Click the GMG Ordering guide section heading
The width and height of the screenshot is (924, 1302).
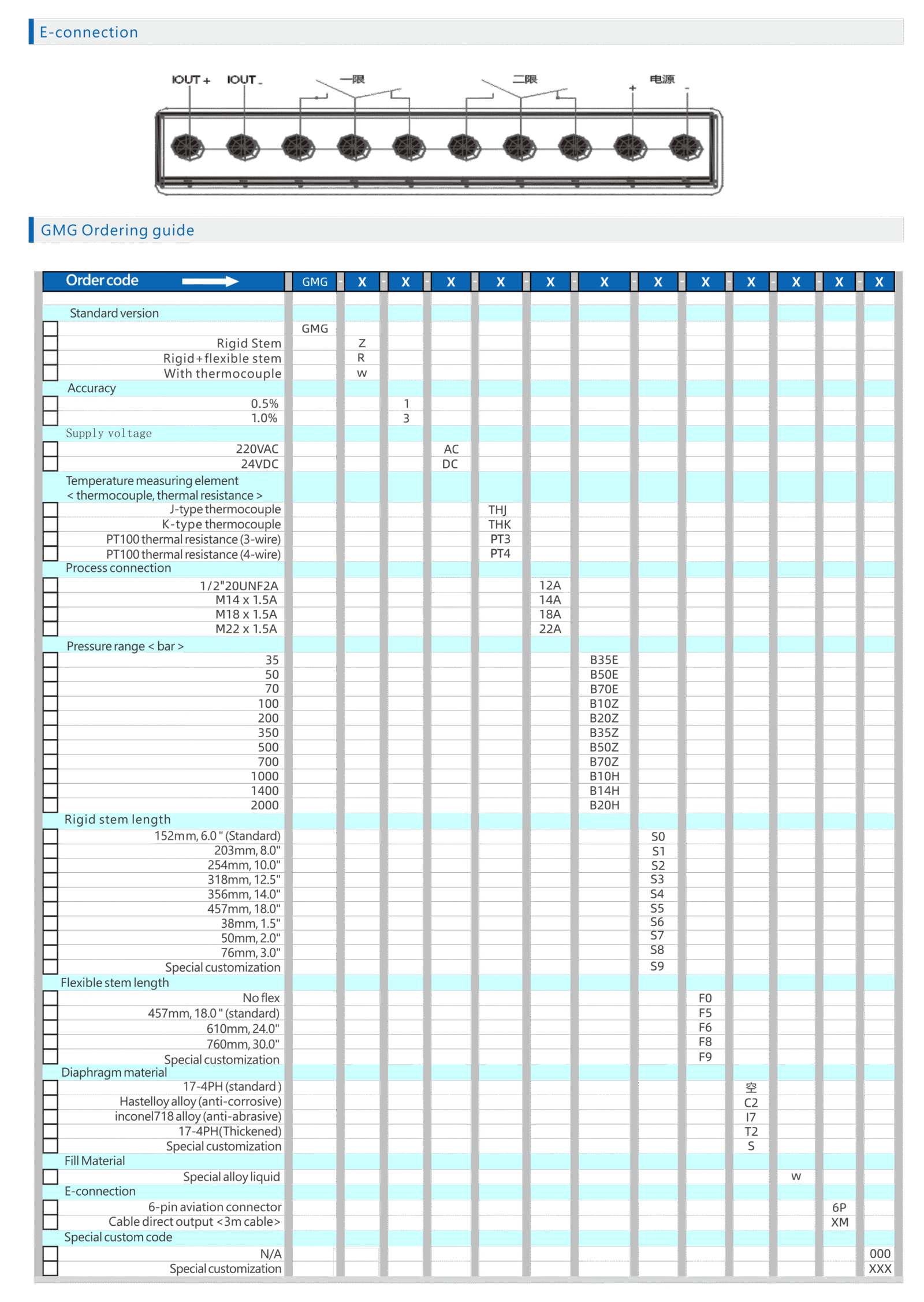[117, 230]
